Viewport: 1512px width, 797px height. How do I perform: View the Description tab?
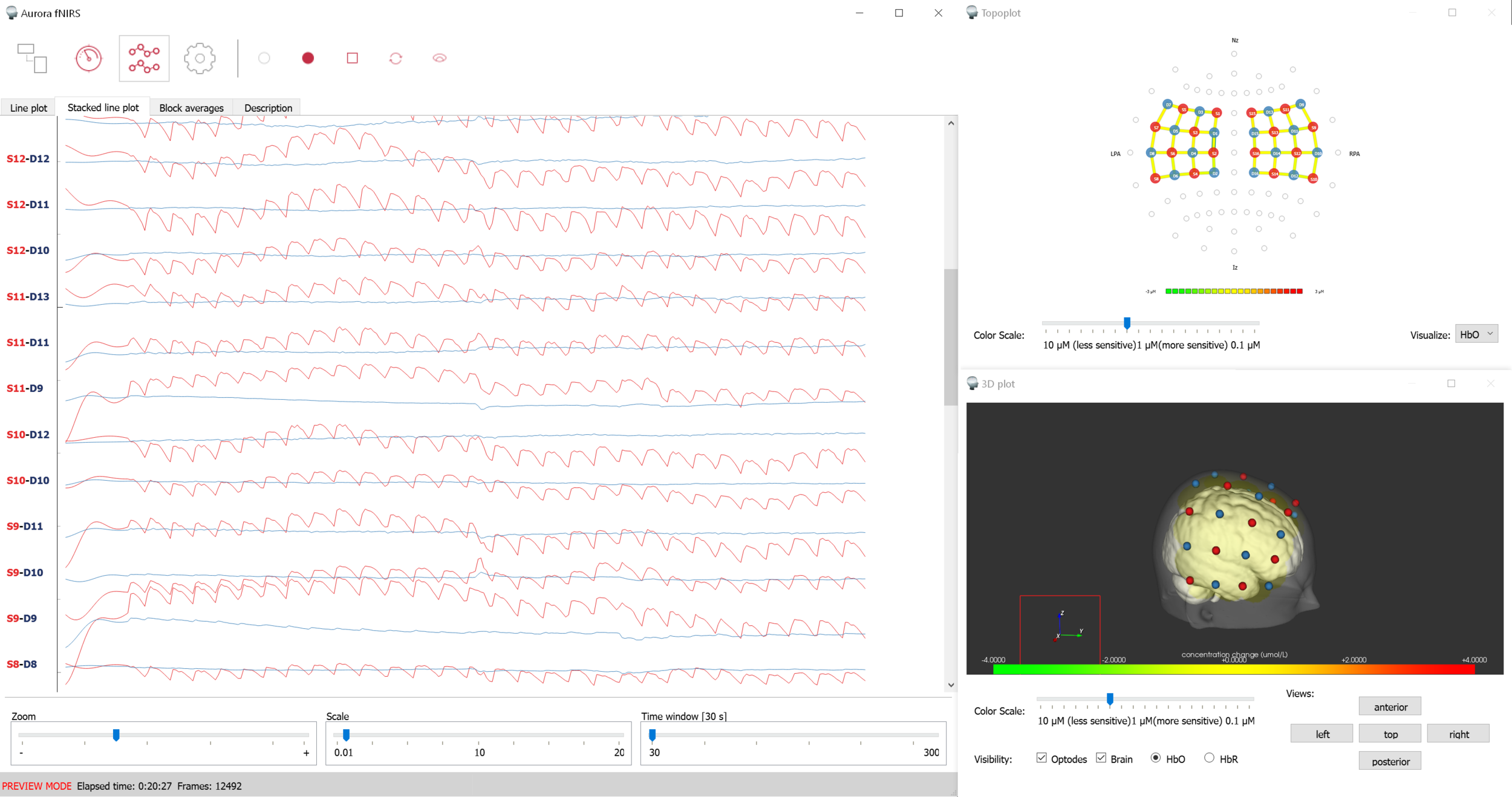(267, 107)
